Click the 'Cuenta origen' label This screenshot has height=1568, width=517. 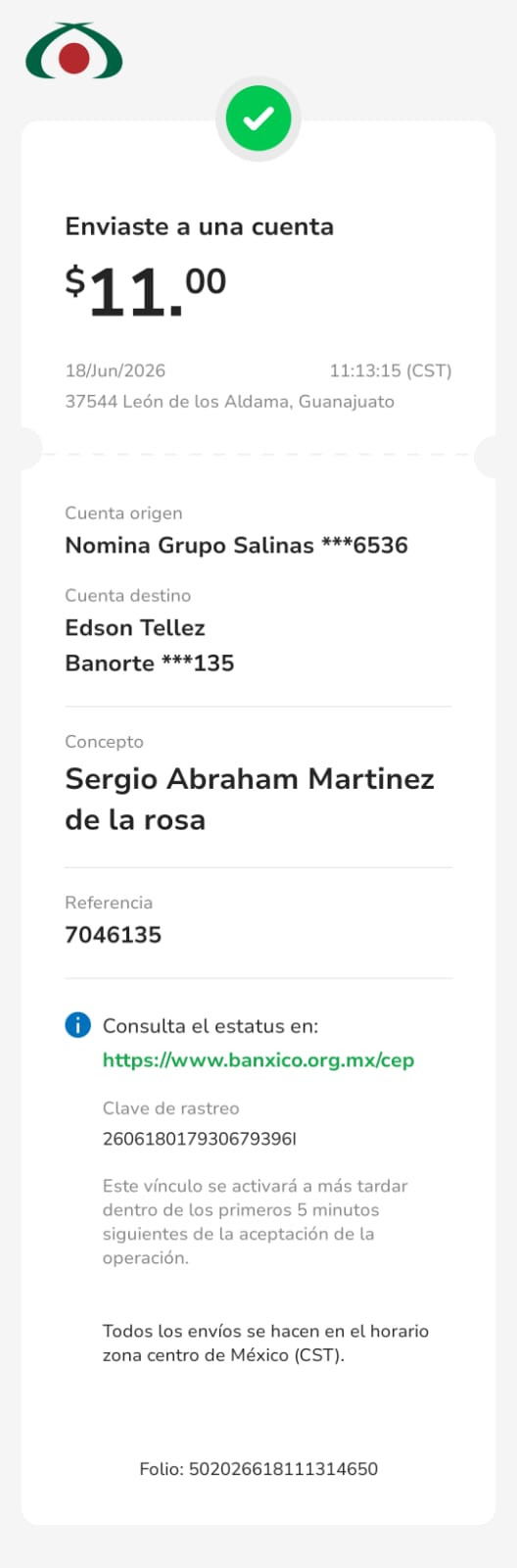pyautogui.click(x=123, y=513)
